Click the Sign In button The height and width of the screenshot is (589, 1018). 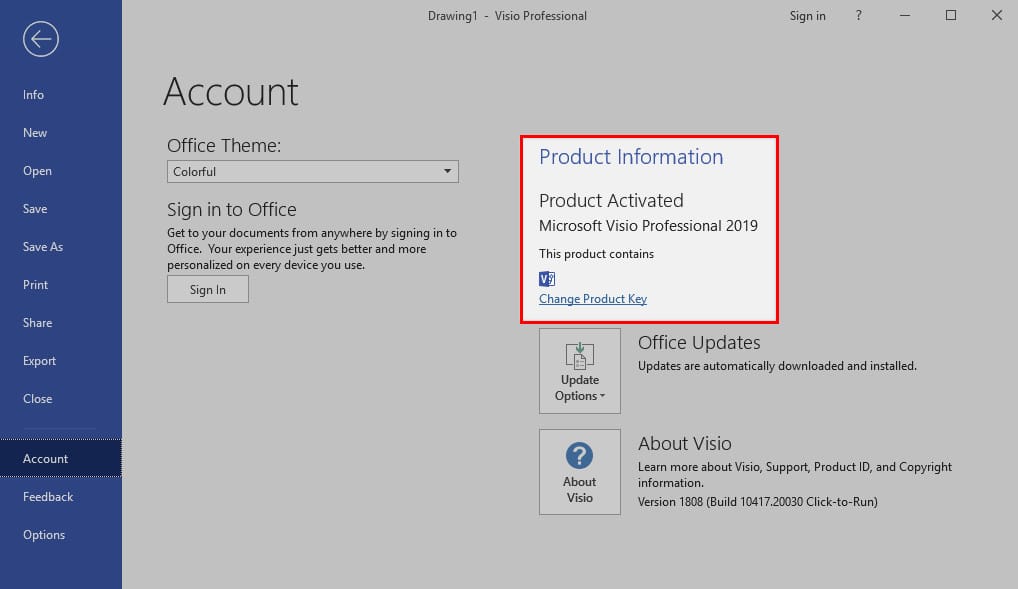pyautogui.click(x=208, y=290)
